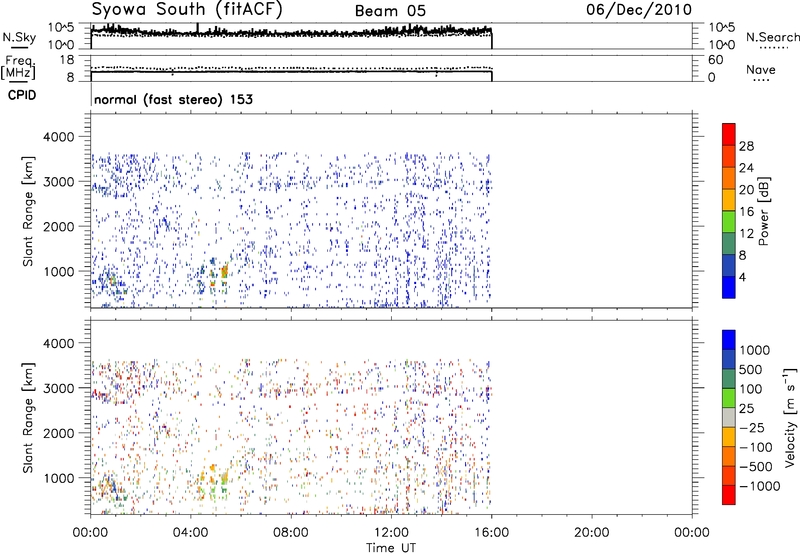This screenshot has height=554, width=800.
Task: Click the "Nave" legend label
Action: pos(761,70)
